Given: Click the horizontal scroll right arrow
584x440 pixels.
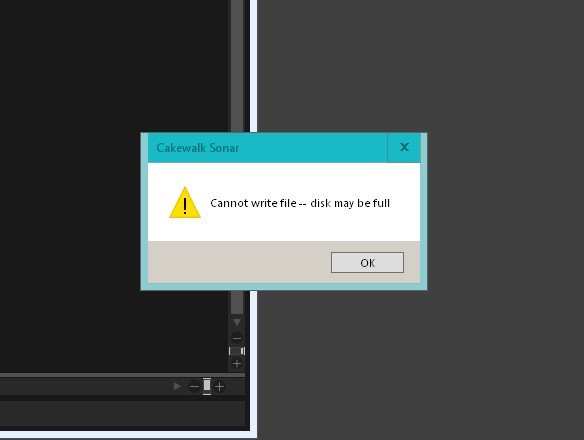Looking at the screenshot, I should click(x=177, y=386).
